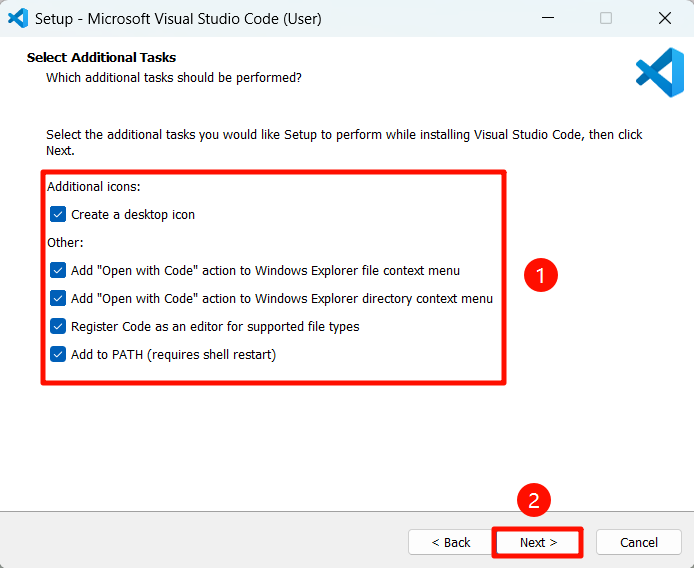The image size is (694, 568).
Task: Toggle "Open with Code" directory context menu checkbox
Action: point(58,298)
